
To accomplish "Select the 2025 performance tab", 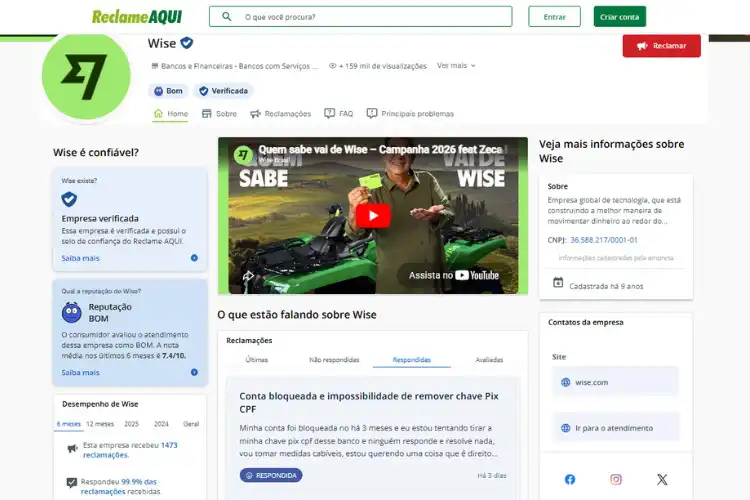I will click(132, 424).
